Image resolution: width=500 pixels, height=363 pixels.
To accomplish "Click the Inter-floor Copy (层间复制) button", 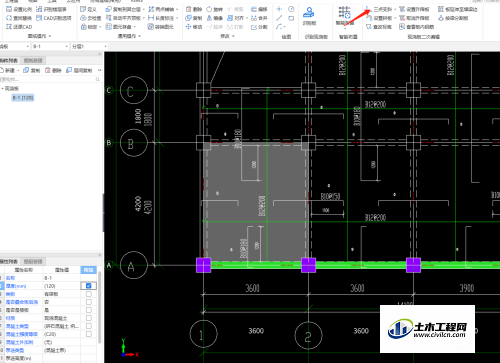I will (x=79, y=70).
